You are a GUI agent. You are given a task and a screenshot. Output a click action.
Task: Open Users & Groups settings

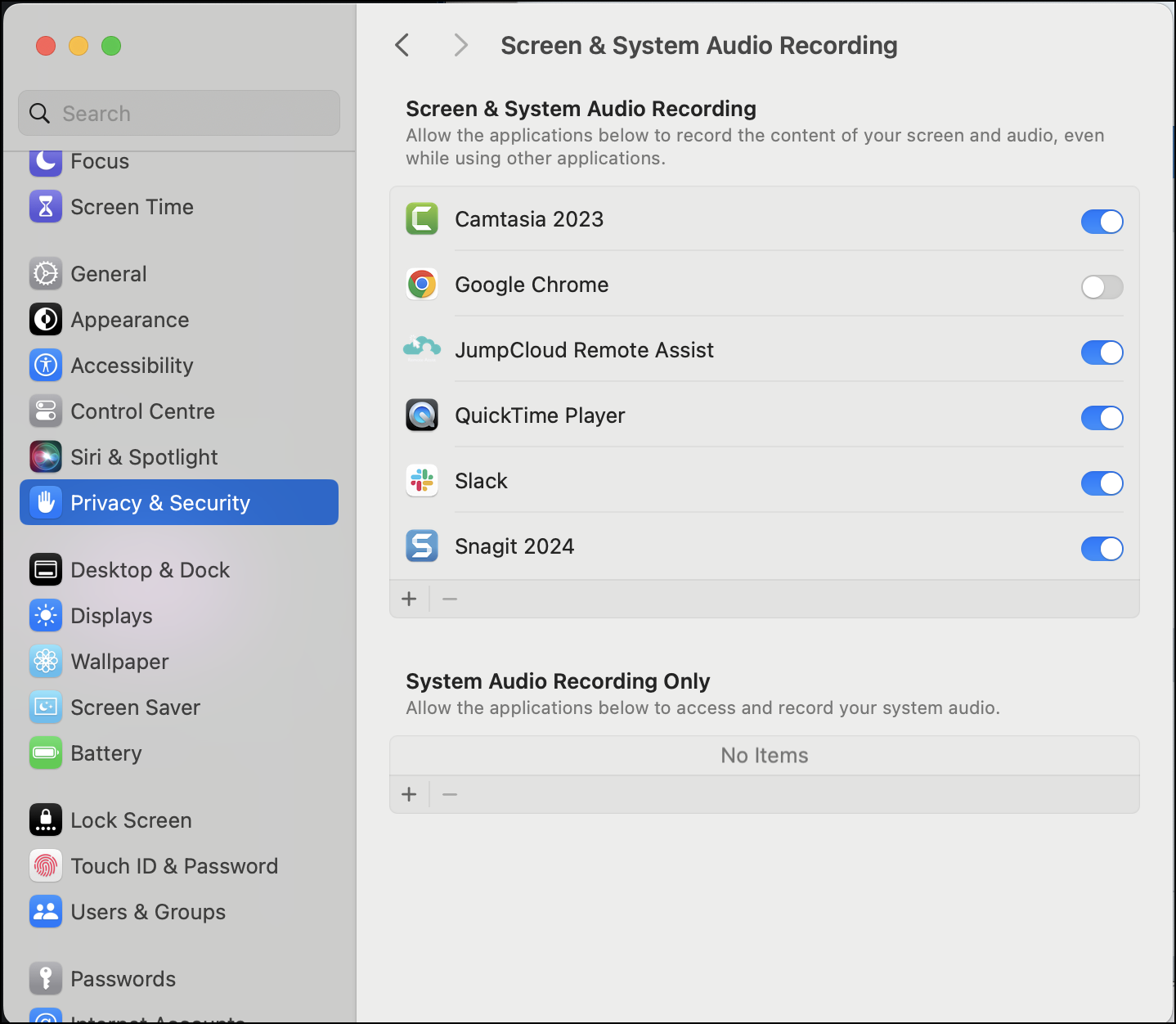[147, 911]
